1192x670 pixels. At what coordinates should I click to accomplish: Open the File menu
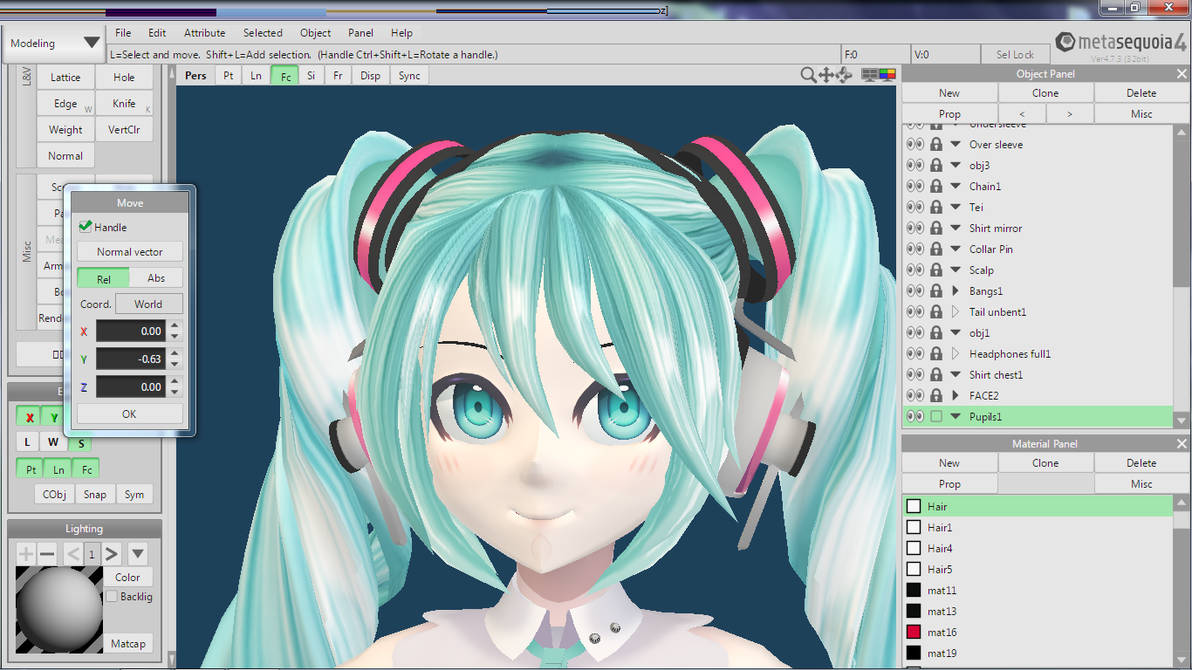pos(122,33)
